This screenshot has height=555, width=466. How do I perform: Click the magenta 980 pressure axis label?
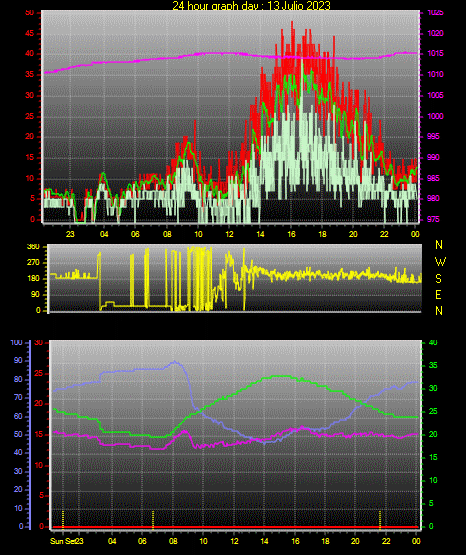pyautogui.click(x=433, y=198)
